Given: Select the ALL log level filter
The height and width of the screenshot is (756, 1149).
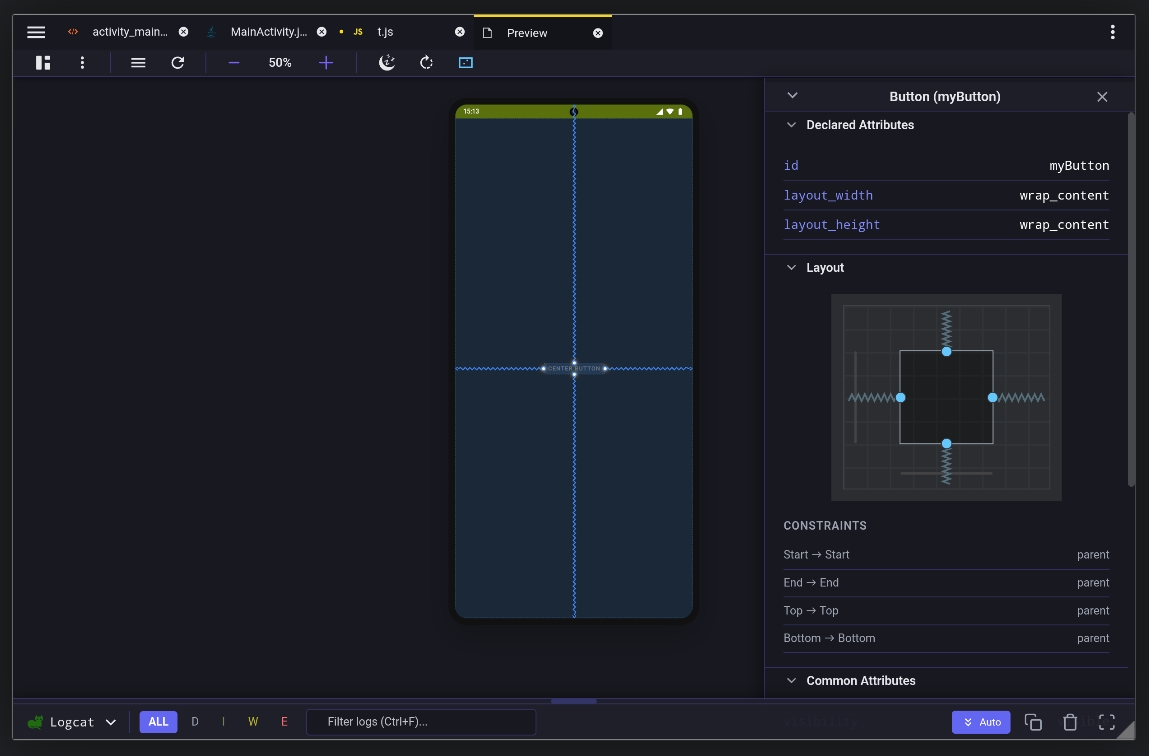Looking at the screenshot, I should [x=158, y=722].
